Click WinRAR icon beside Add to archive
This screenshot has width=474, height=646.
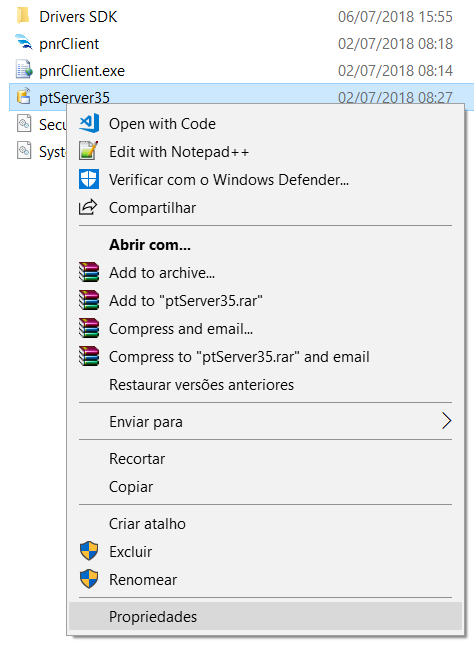pyautogui.click(x=89, y=272)
